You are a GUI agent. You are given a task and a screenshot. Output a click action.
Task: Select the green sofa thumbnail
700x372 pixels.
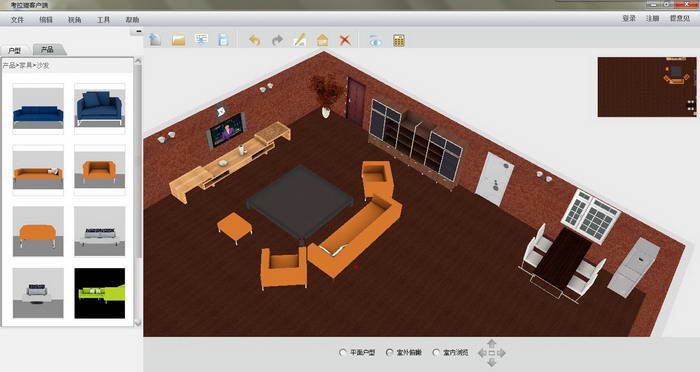coord(100,293)
